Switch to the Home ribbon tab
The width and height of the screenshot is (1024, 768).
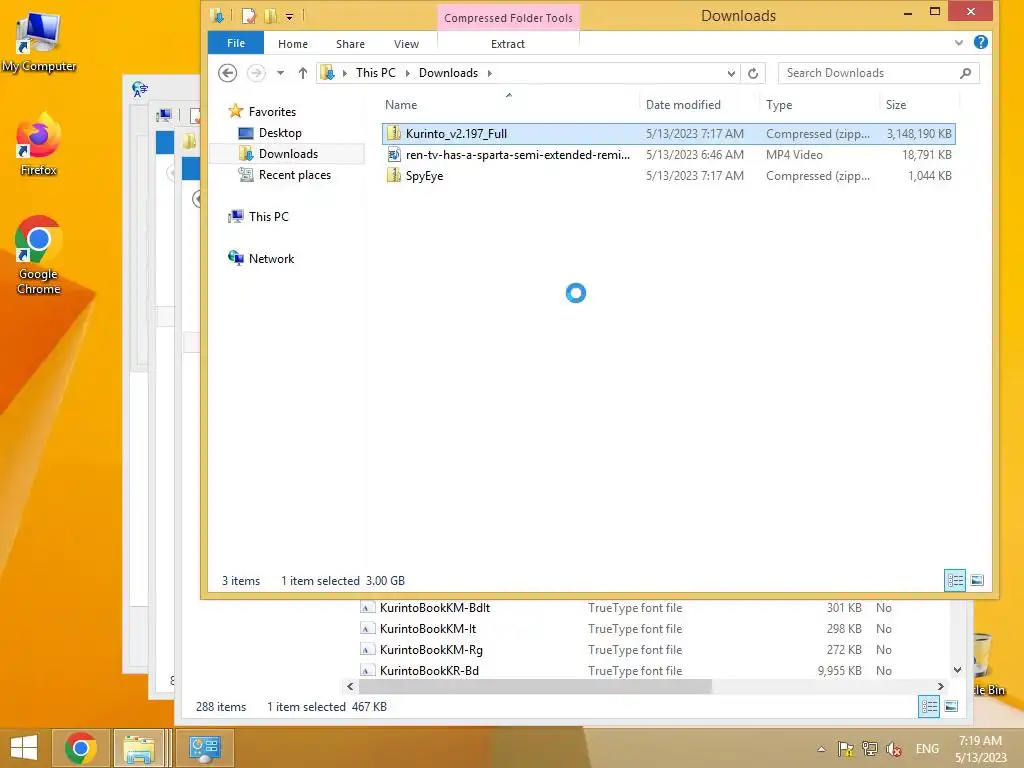(x=293, y=44)
